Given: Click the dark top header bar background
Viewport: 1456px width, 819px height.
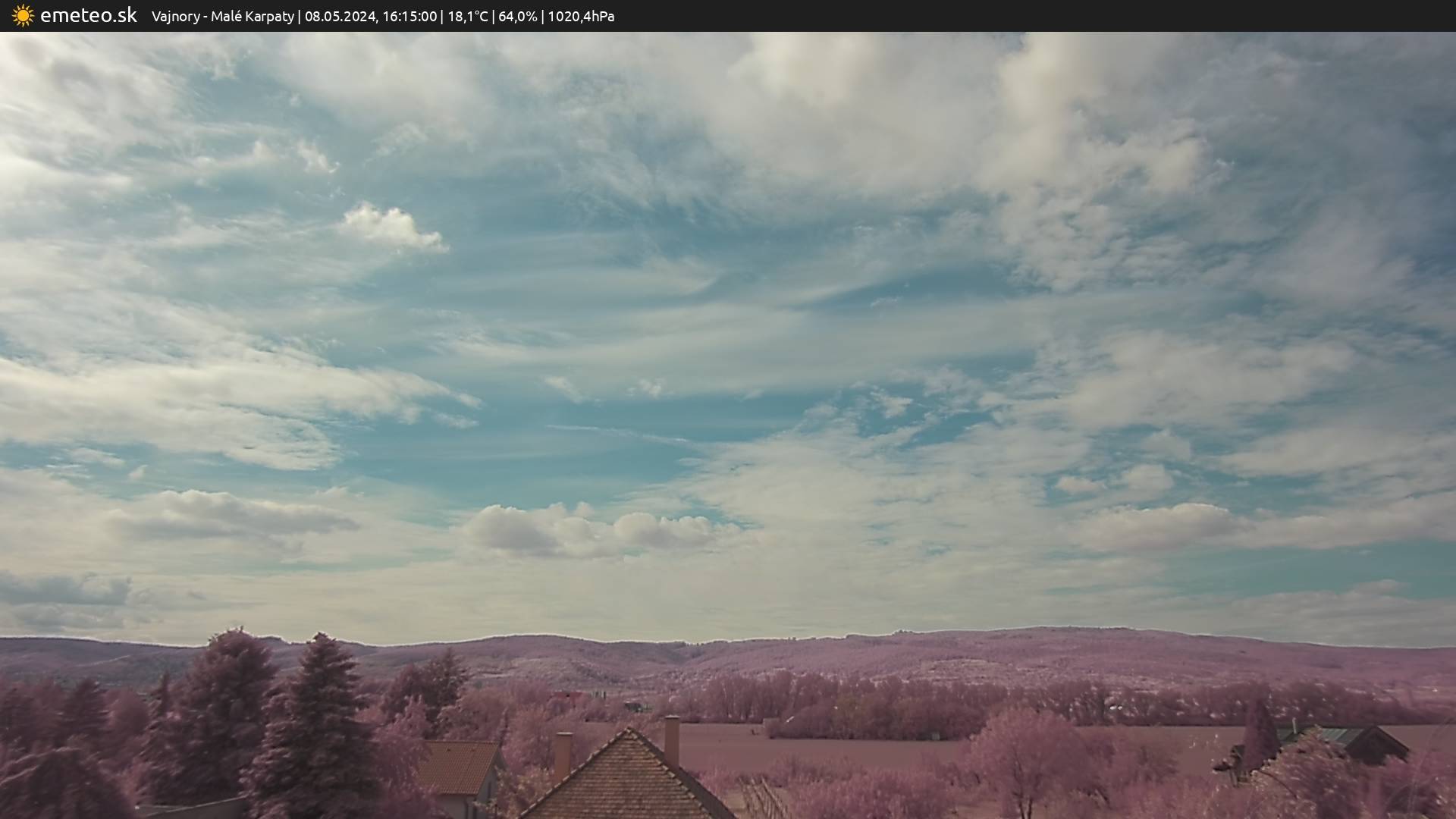Looking at the screenshot, I should (x=1062, y=16).
